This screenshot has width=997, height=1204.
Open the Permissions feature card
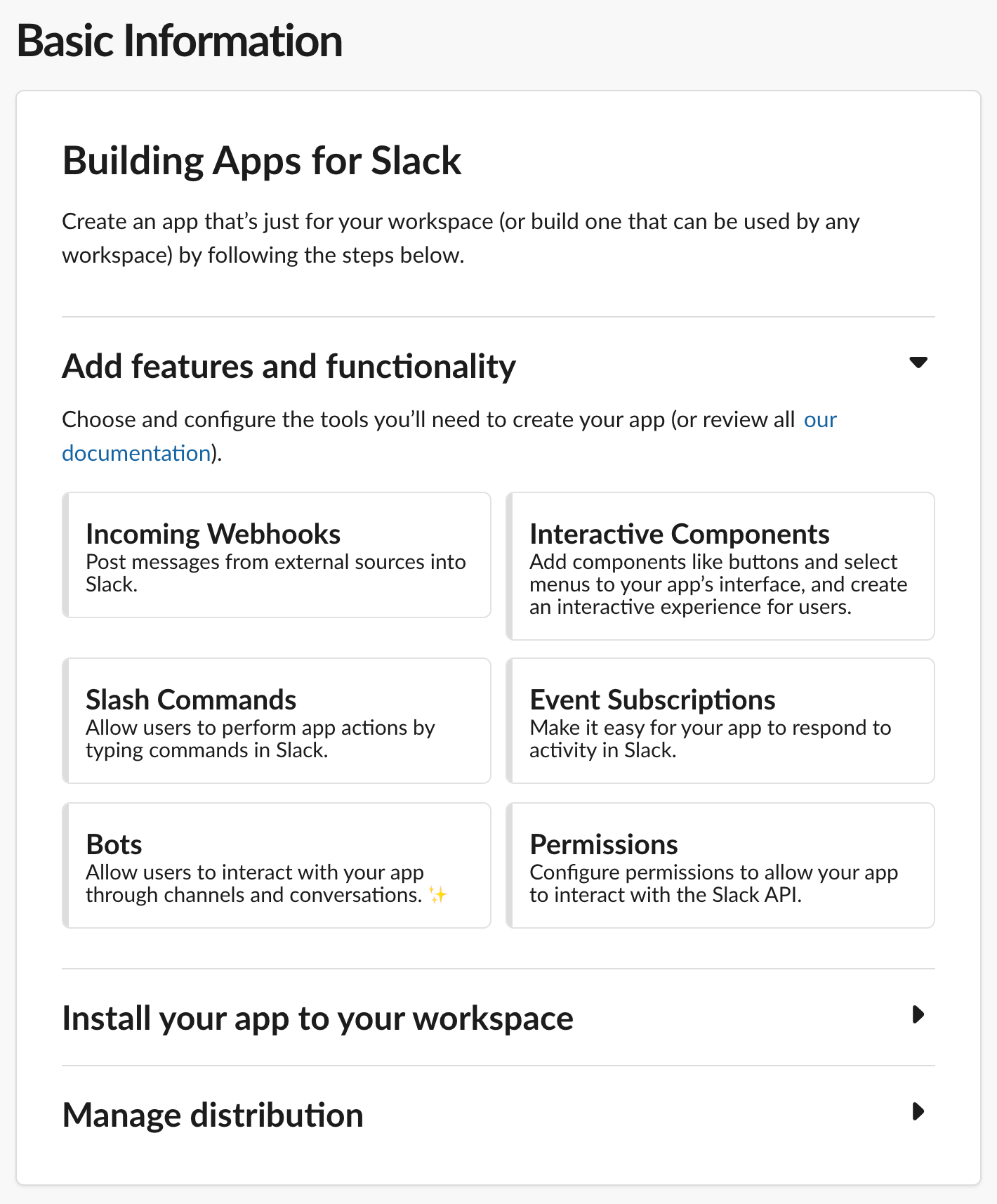click(x=720, y=865)
